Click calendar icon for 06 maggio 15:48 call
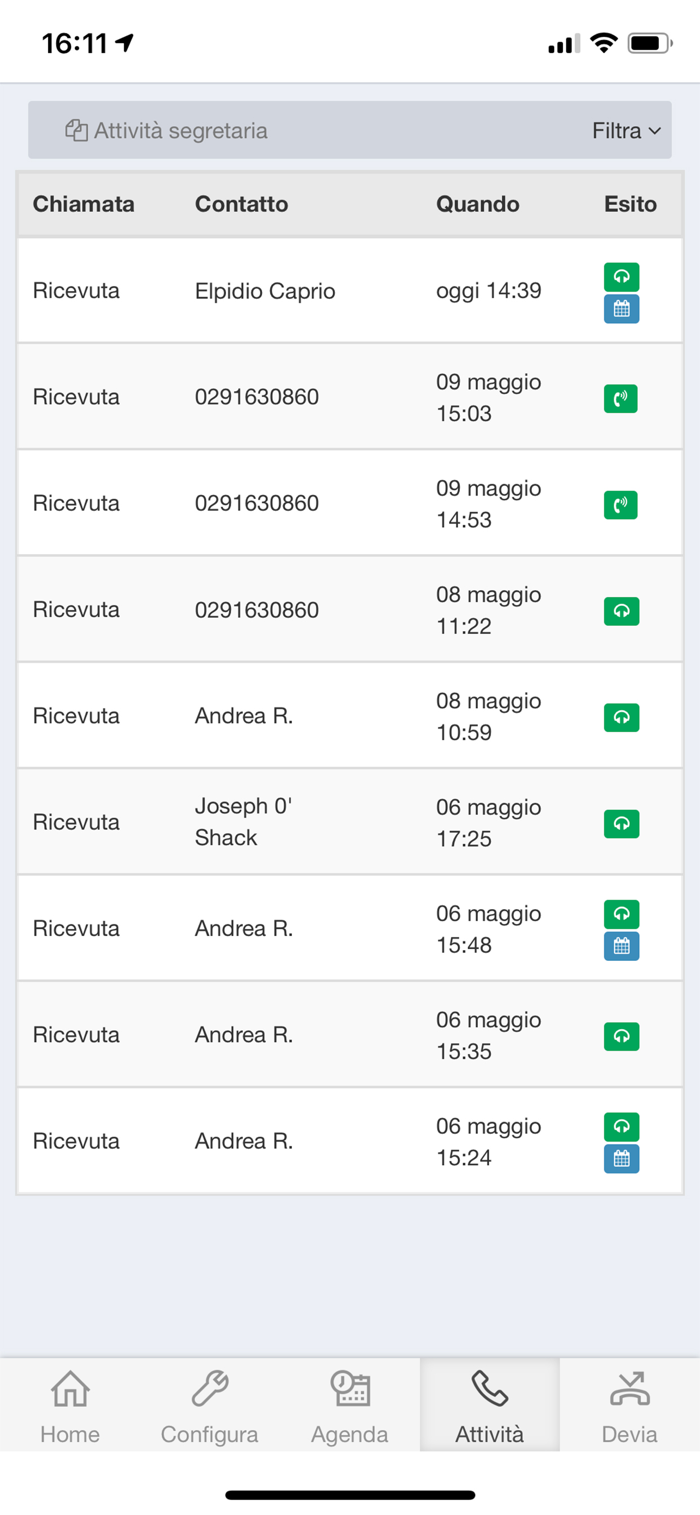 (x=621, y=945)
